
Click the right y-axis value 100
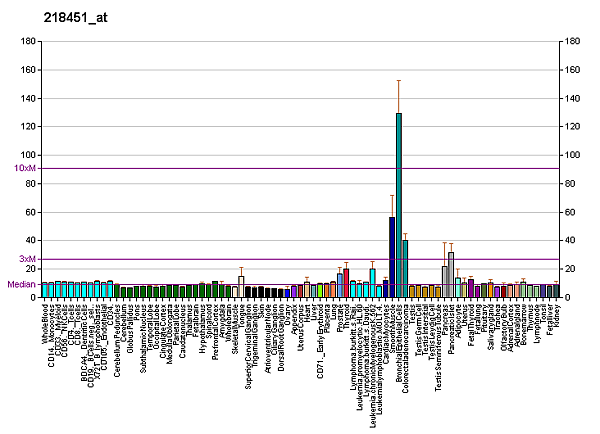point(572,155)
